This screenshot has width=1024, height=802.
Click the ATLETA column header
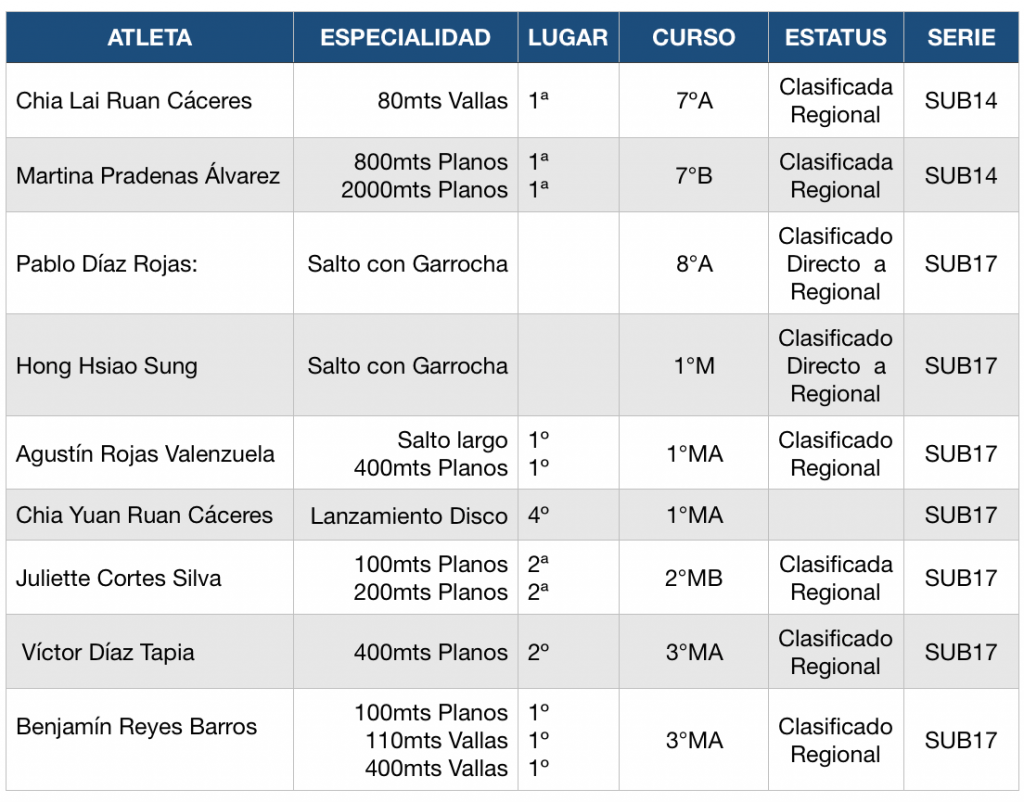coord(150,37)
